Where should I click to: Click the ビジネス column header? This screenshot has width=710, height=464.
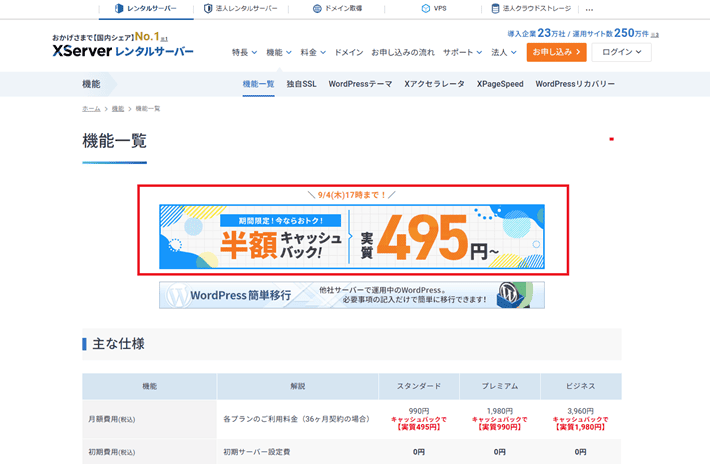580,386
